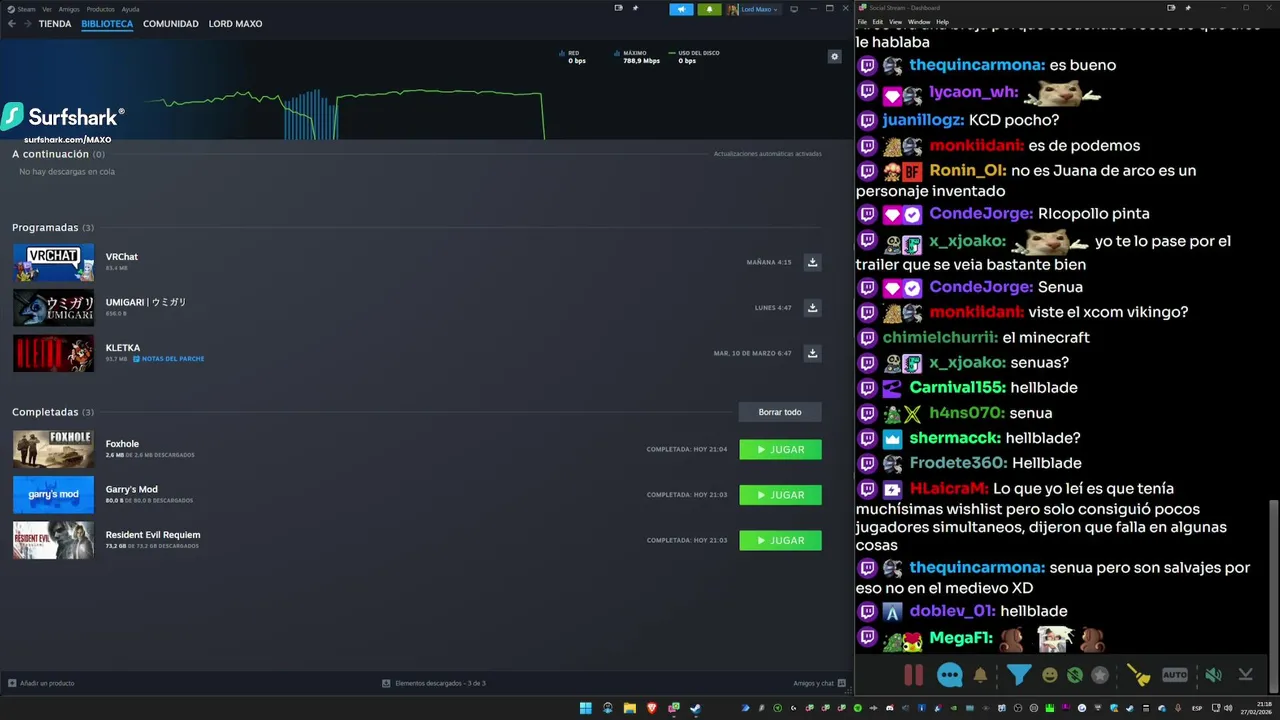Image resolution: width=1280 pixels, height=720 pixels.
Task: Open the Brave browser taskbar icon
Action: [x=652, y=708]
